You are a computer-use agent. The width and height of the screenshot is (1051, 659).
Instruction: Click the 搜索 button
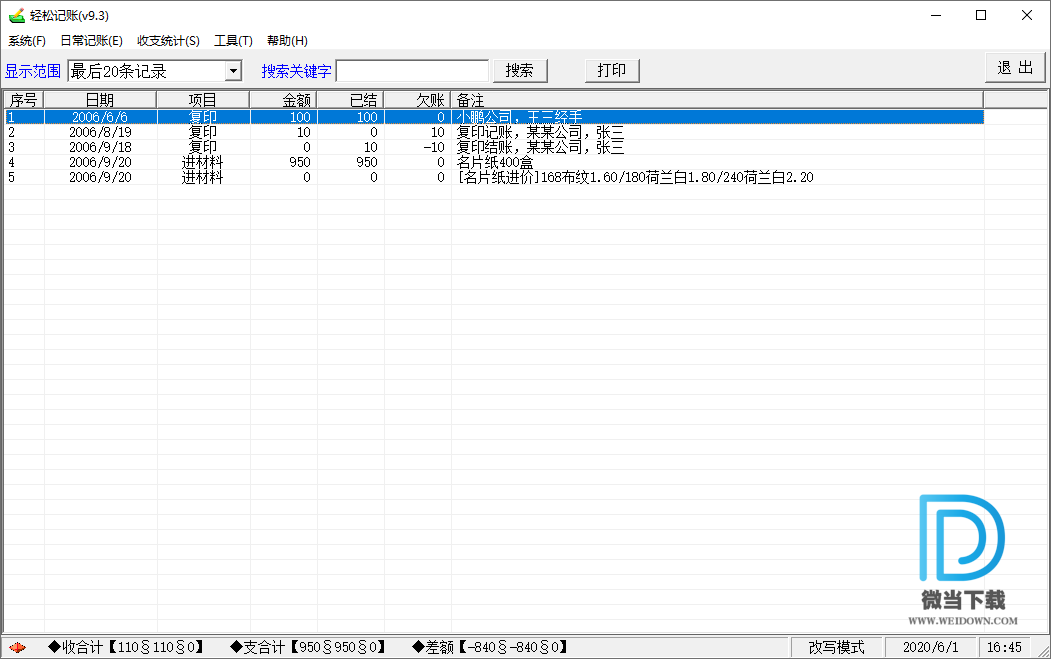(x=520, y=70)
